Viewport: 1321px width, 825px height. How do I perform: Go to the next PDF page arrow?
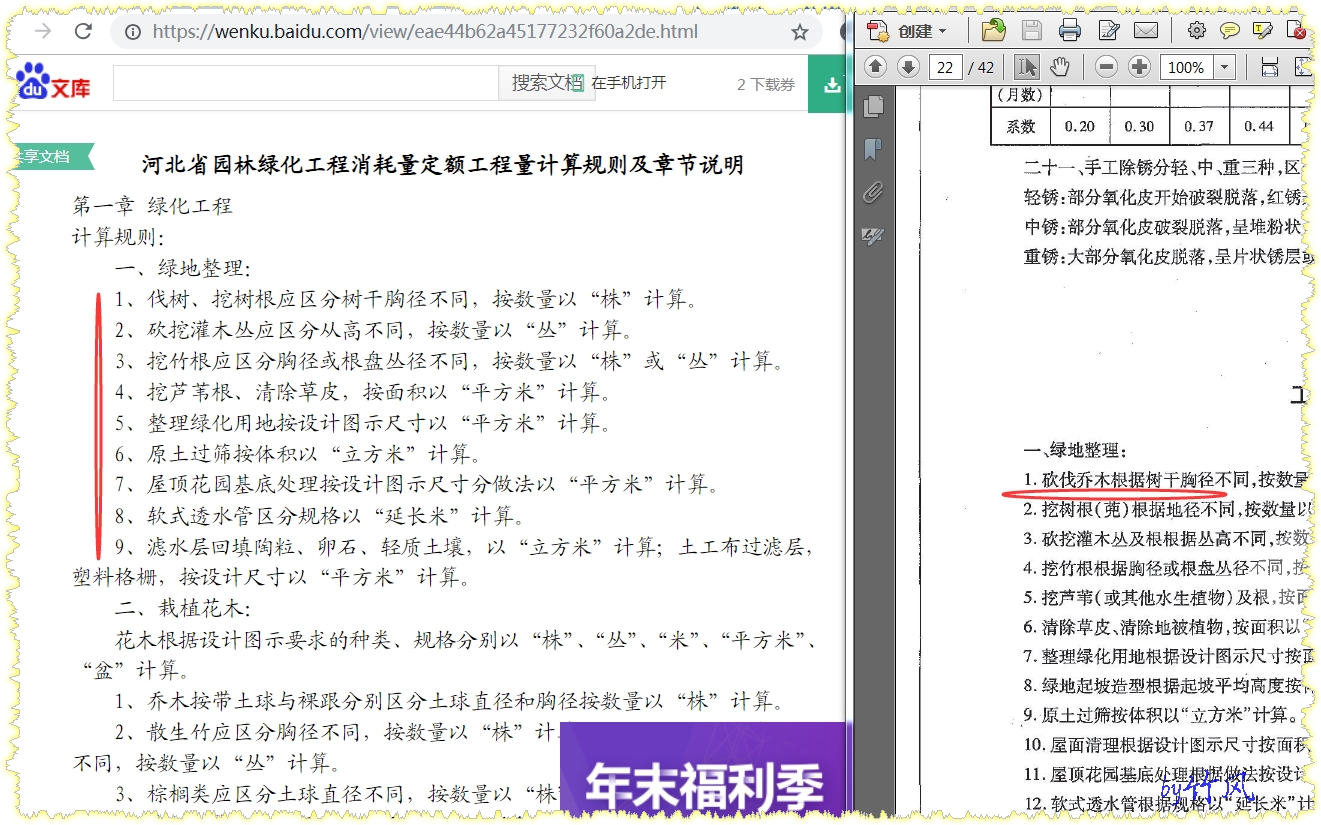coord(908,67)
